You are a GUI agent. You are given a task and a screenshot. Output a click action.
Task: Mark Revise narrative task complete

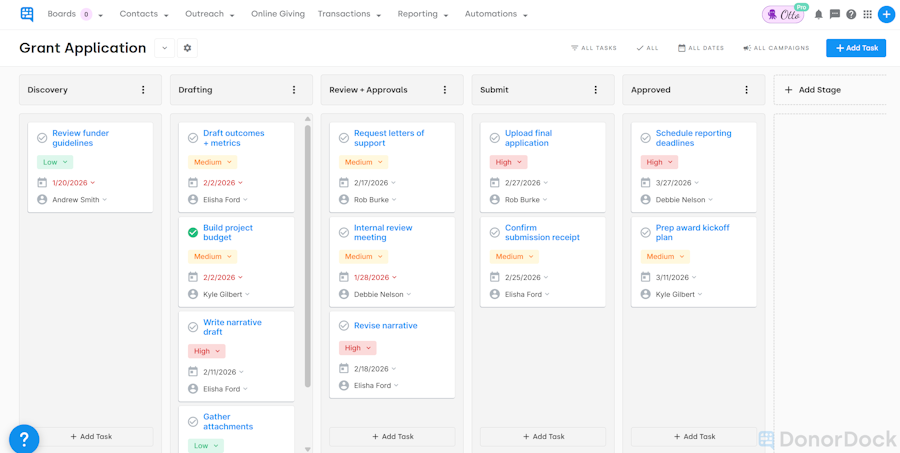tap(344, 326)
